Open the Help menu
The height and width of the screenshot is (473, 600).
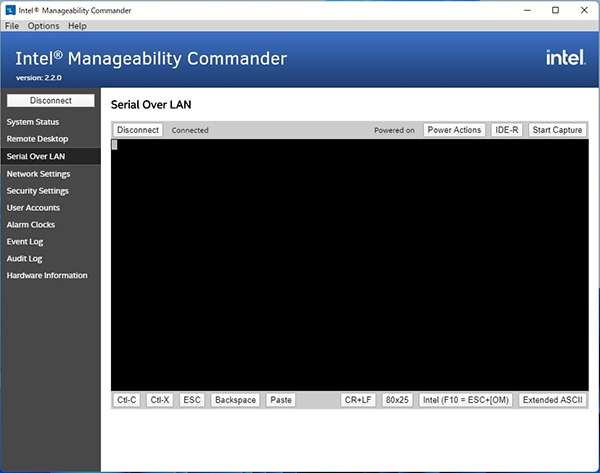77,26
